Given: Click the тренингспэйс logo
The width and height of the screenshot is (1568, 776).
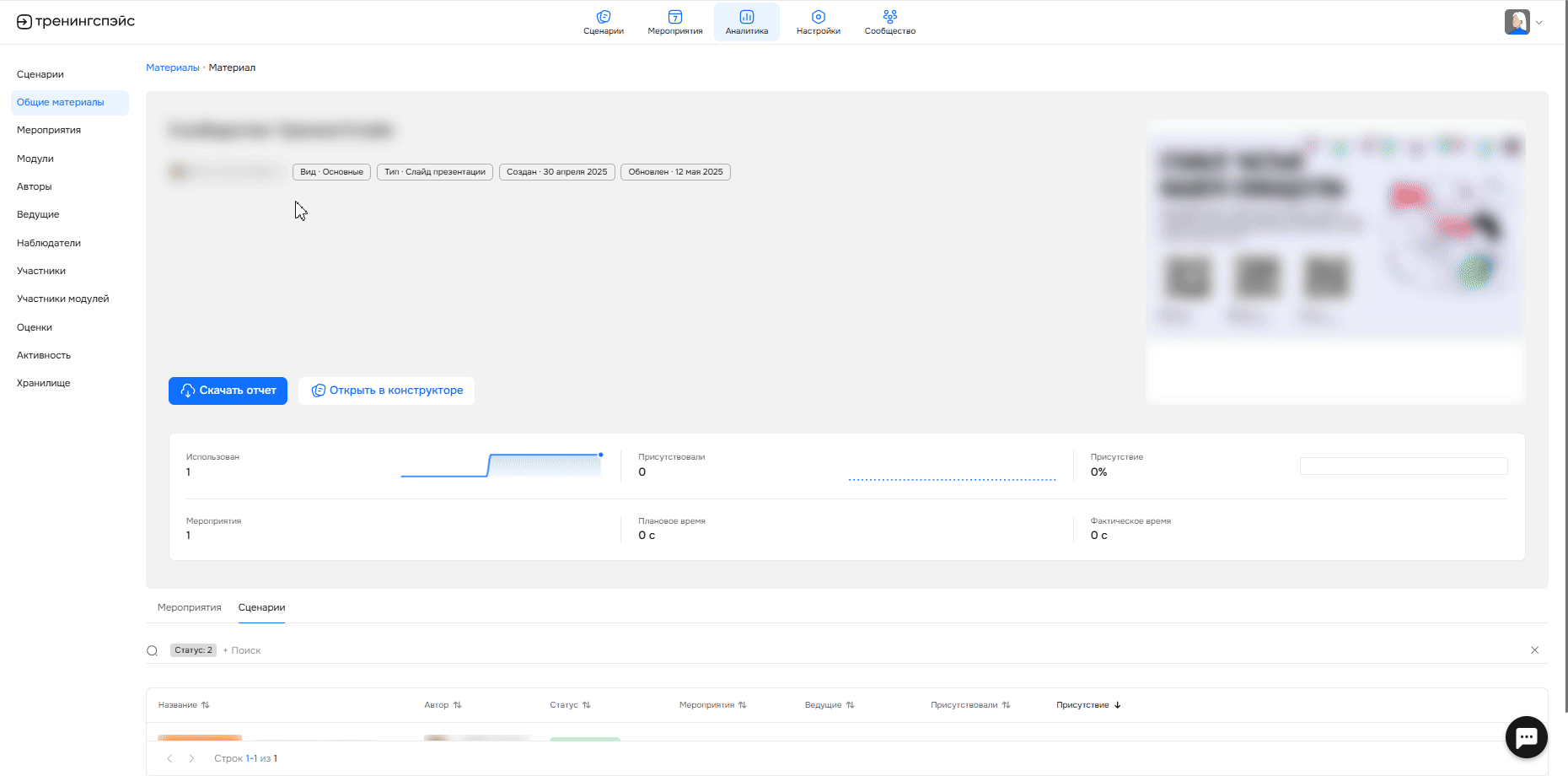Looking at the screenshot, I should 76,22.
